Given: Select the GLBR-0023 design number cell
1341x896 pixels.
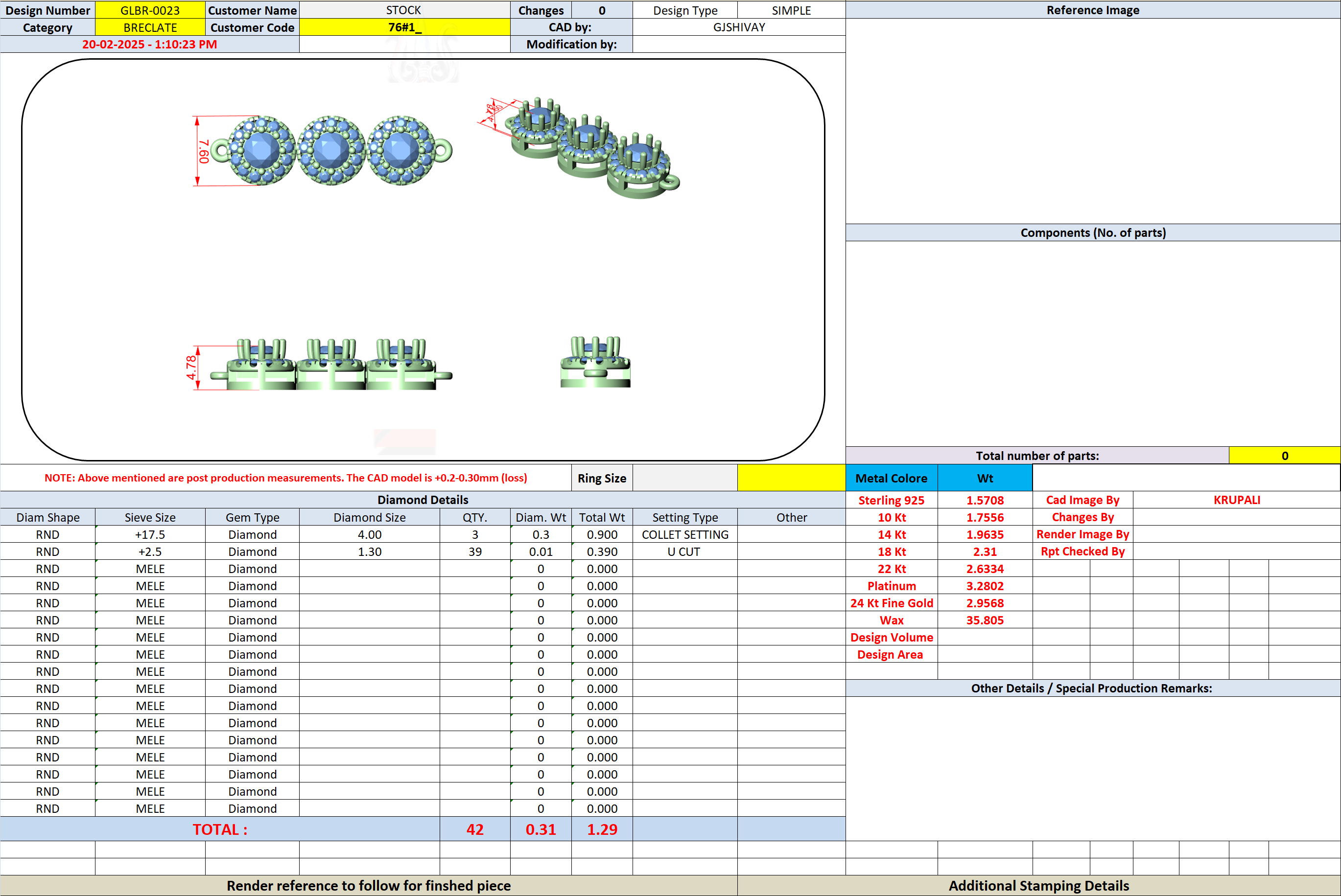Looking at the screenshot, I should [x=150, y=10].
